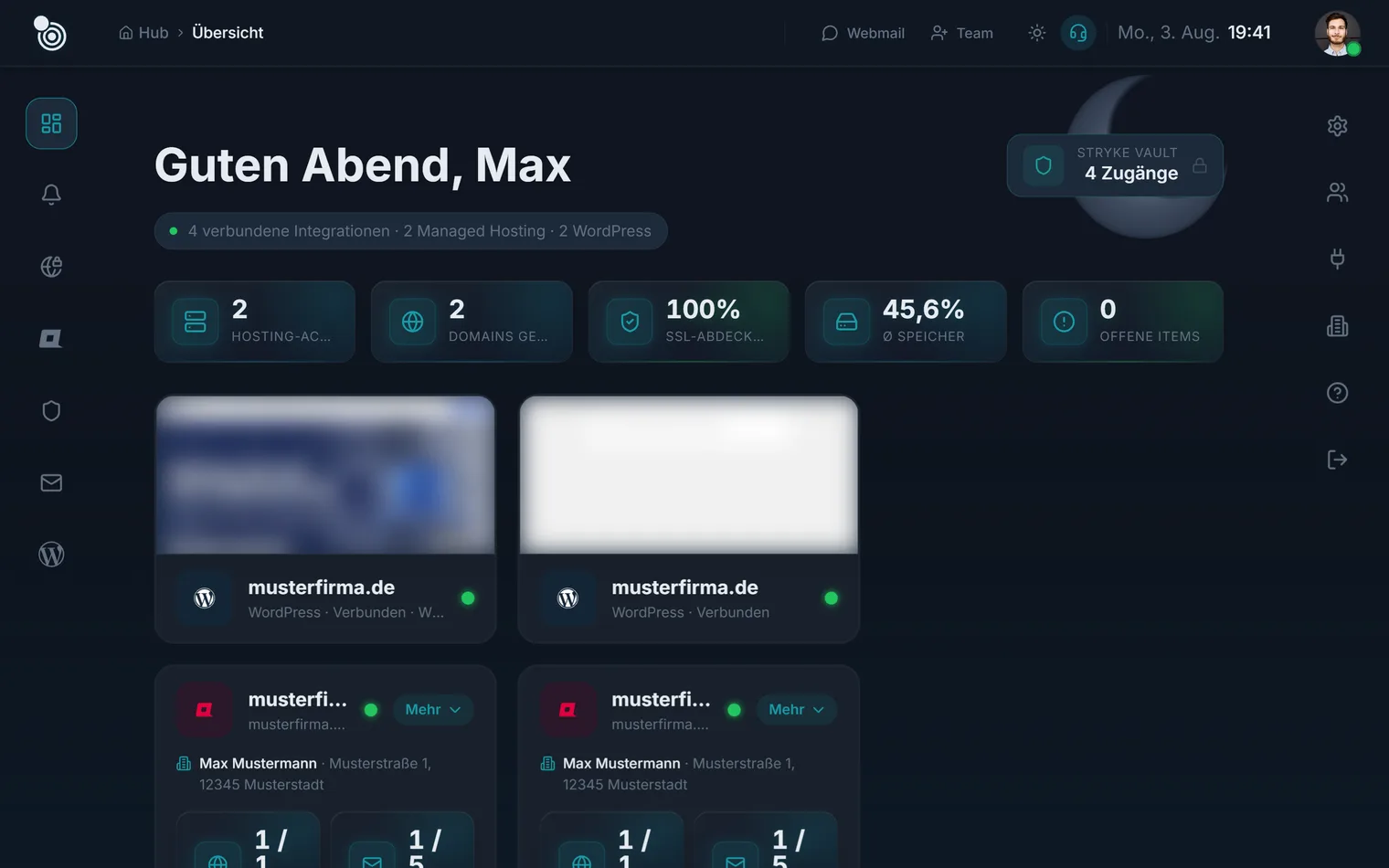Click the server icon in the Hosting-Ac... tile
Image resolution: width=1389 pixels, height=868 pixels.
(196, 322)
